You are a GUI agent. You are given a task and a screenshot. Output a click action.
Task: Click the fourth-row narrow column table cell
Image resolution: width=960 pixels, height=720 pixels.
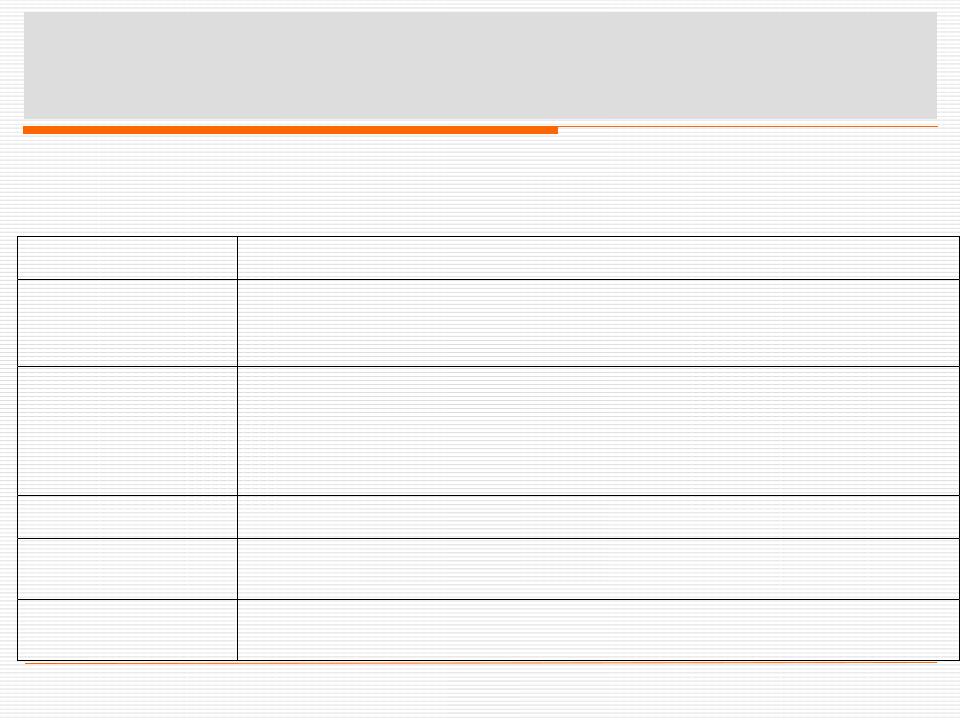tap(127, 517)
